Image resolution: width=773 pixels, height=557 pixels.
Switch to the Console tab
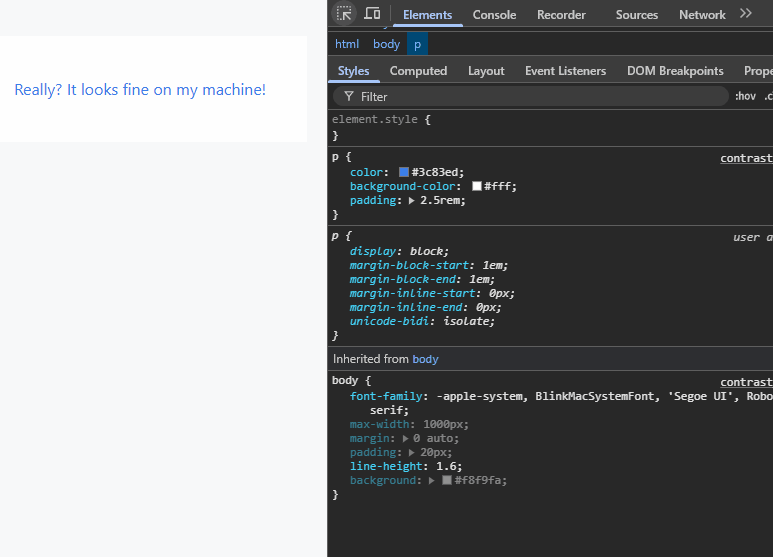494,15
